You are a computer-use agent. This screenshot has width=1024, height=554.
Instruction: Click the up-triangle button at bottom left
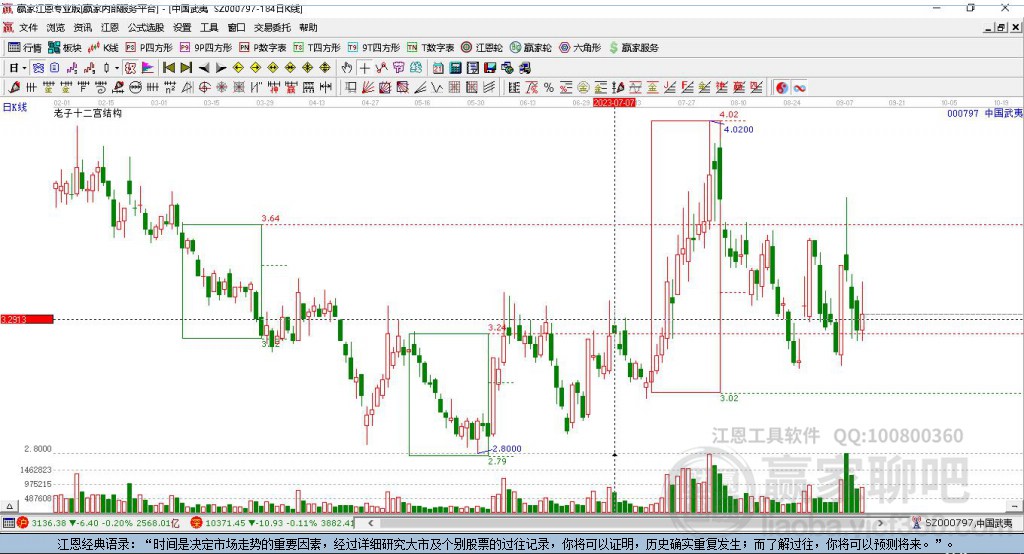(x=9, y=506)
